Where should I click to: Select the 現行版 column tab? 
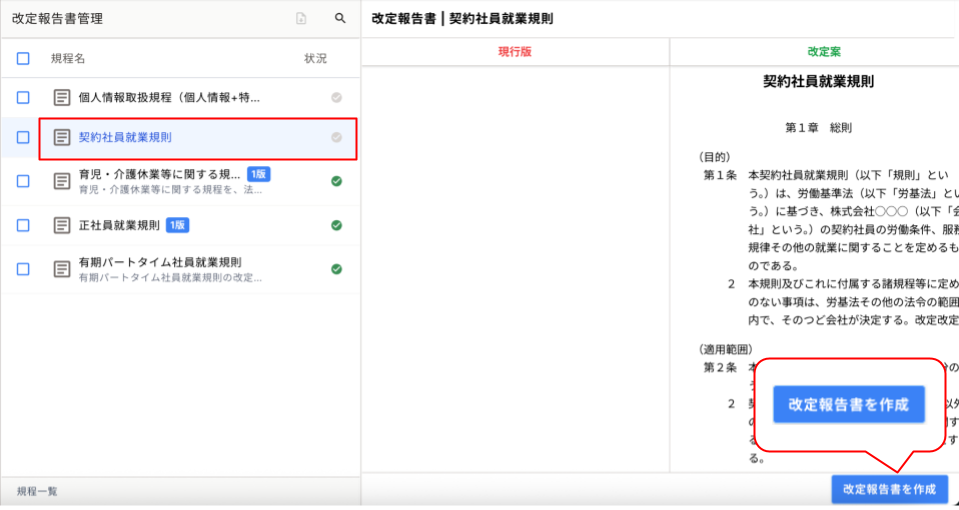[x=515, y=52]
